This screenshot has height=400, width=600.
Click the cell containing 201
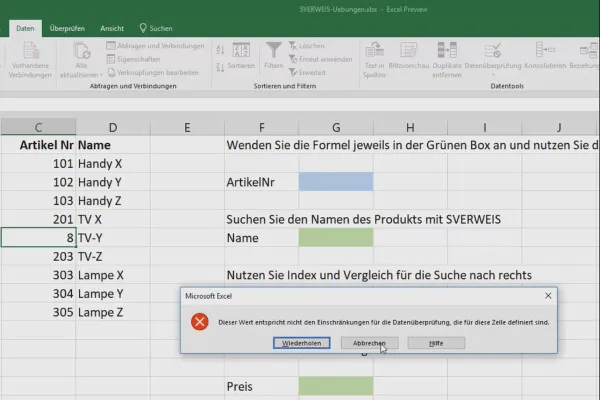tap(38, 219)
